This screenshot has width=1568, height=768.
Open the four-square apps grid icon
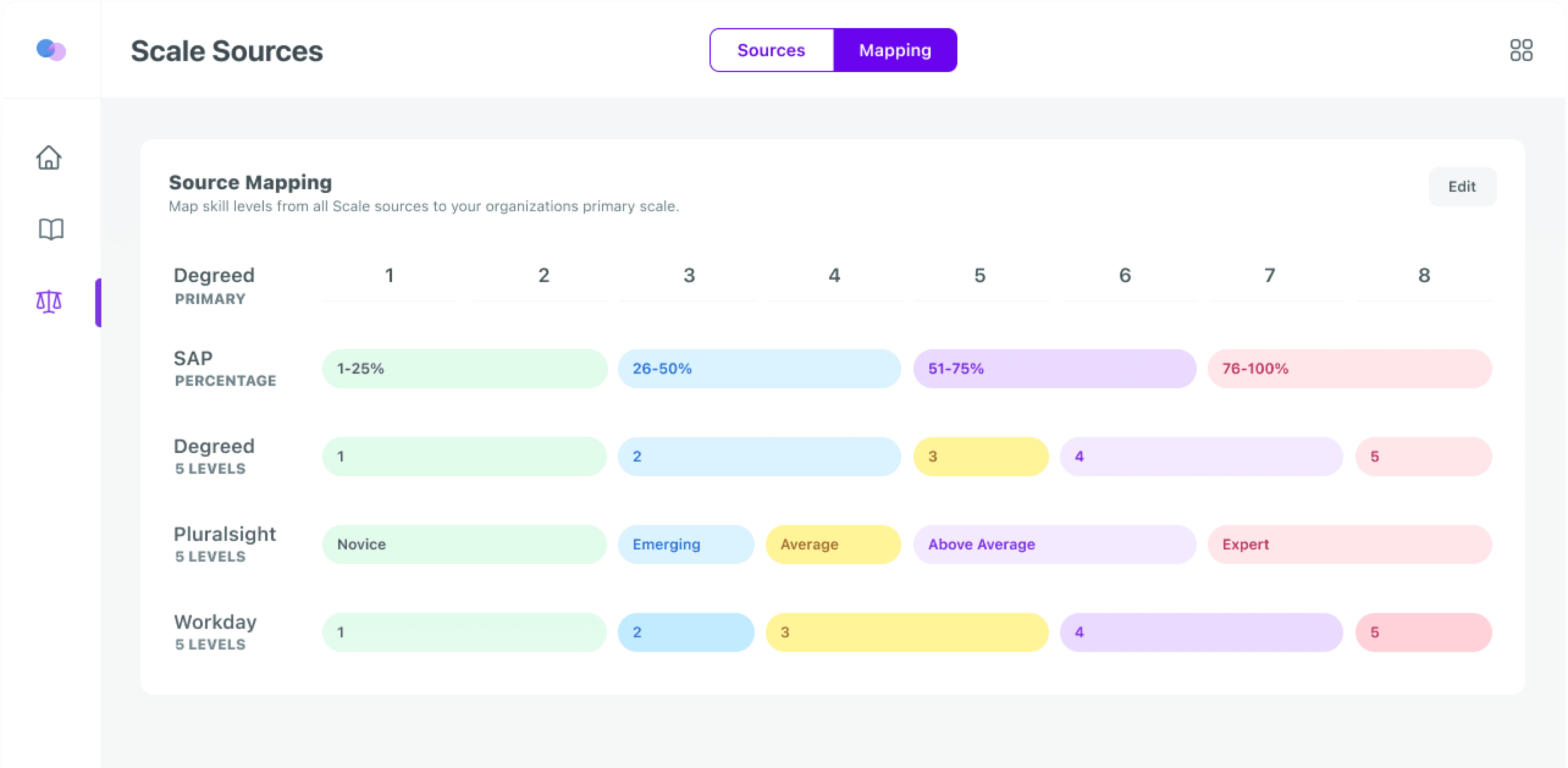(1521, 50)
